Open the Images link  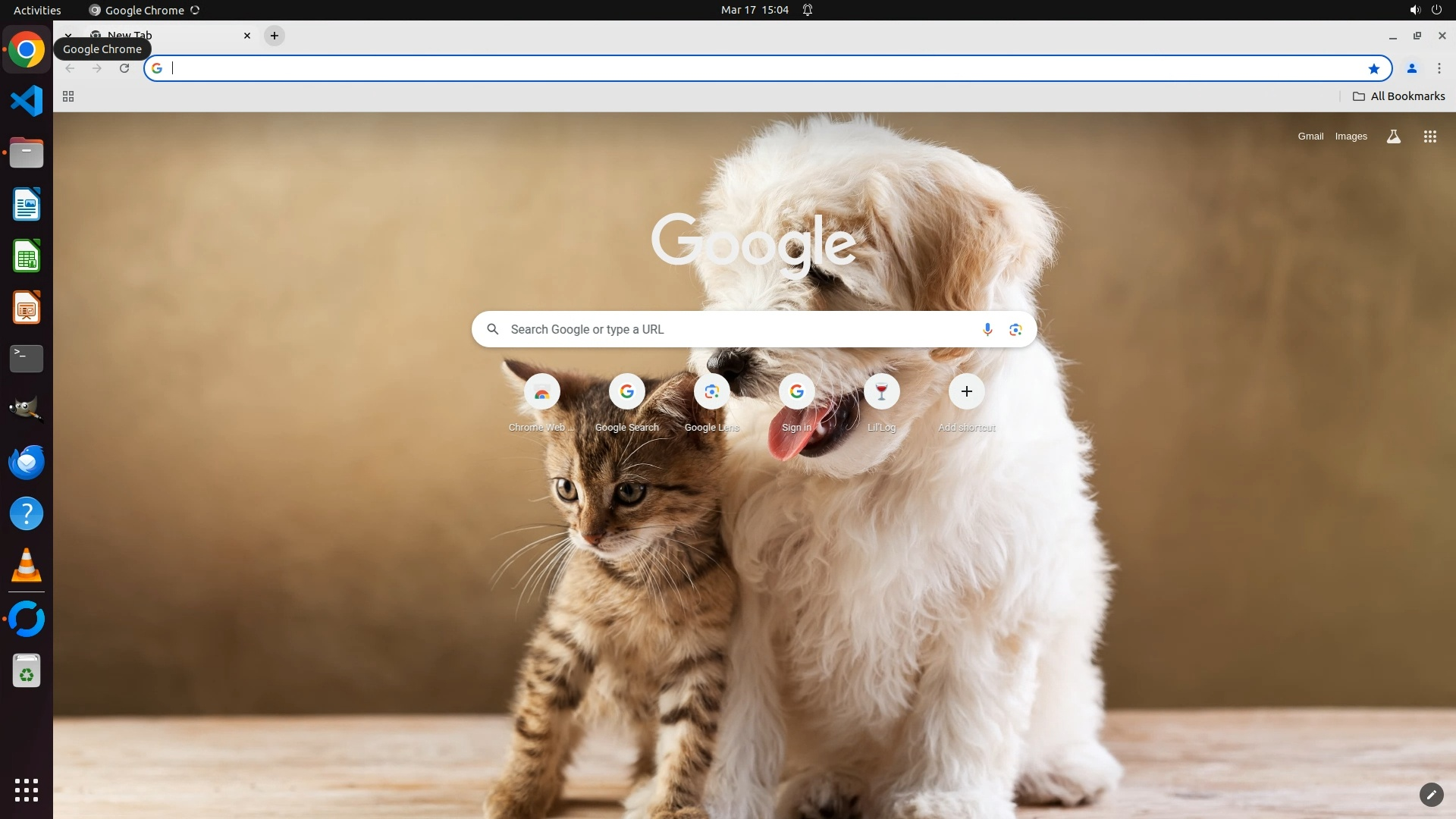pyautogui.click(x=1351, y=136)
